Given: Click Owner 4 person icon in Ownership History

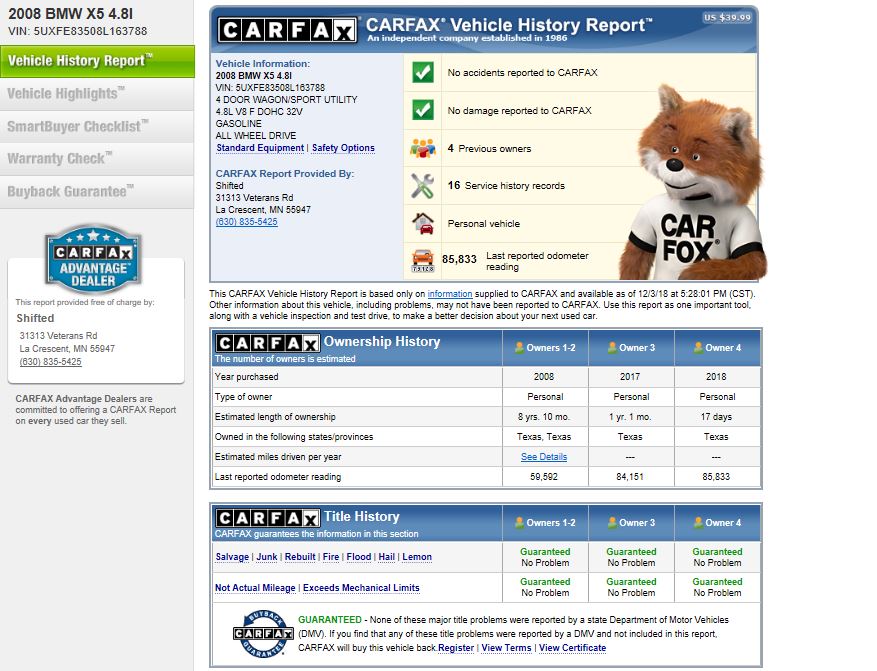Looking at the screenshot, I should (698, 347).
